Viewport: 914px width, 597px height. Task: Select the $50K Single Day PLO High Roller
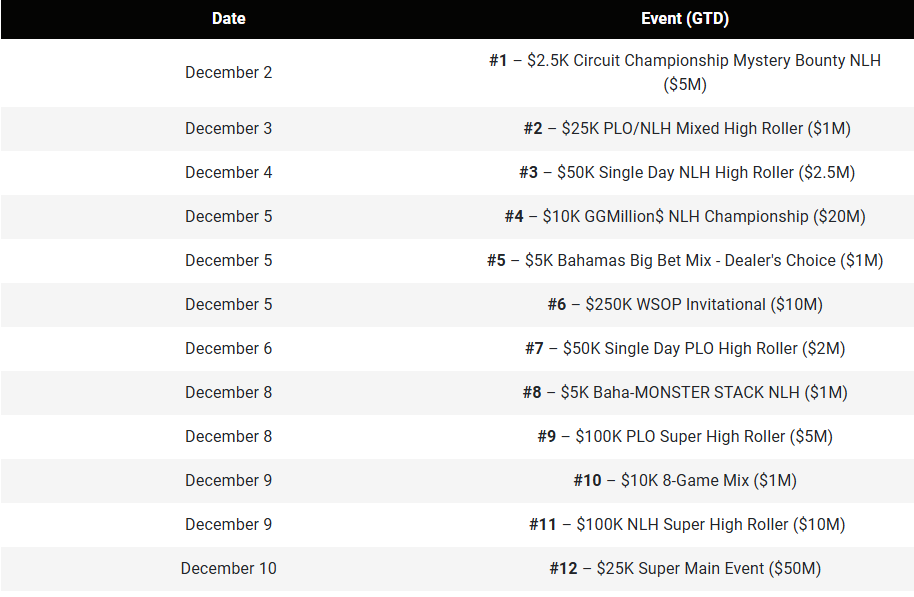685,348
